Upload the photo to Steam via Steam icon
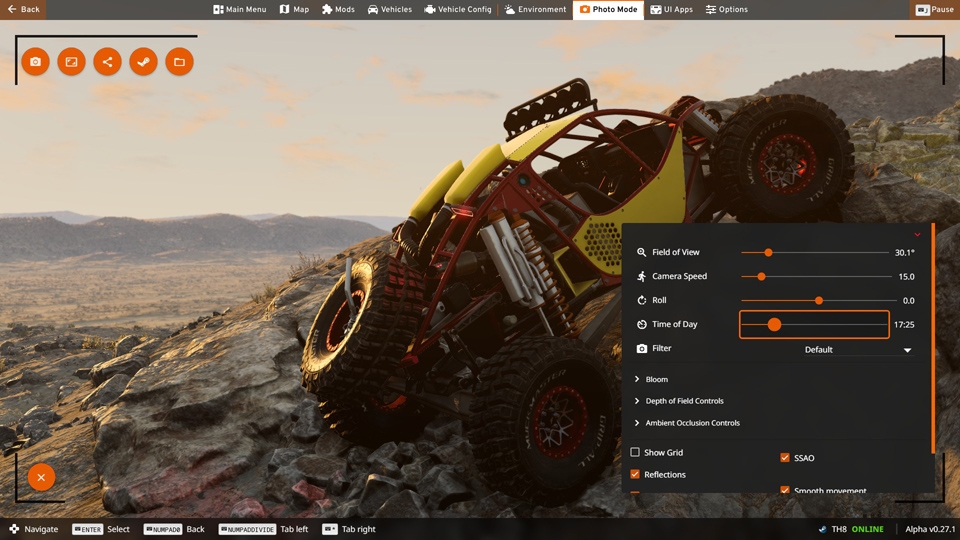Screen dimensions: 960x540 (x=143, y=62)
